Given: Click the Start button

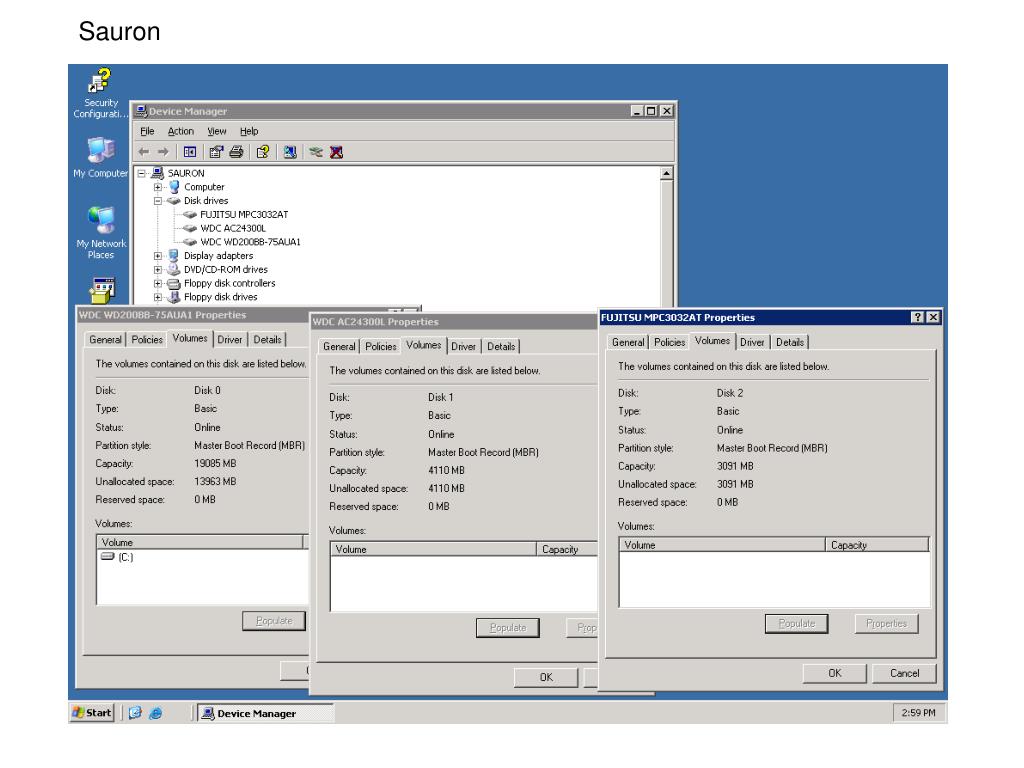Looking at the screenshot, I should point(92,712).
